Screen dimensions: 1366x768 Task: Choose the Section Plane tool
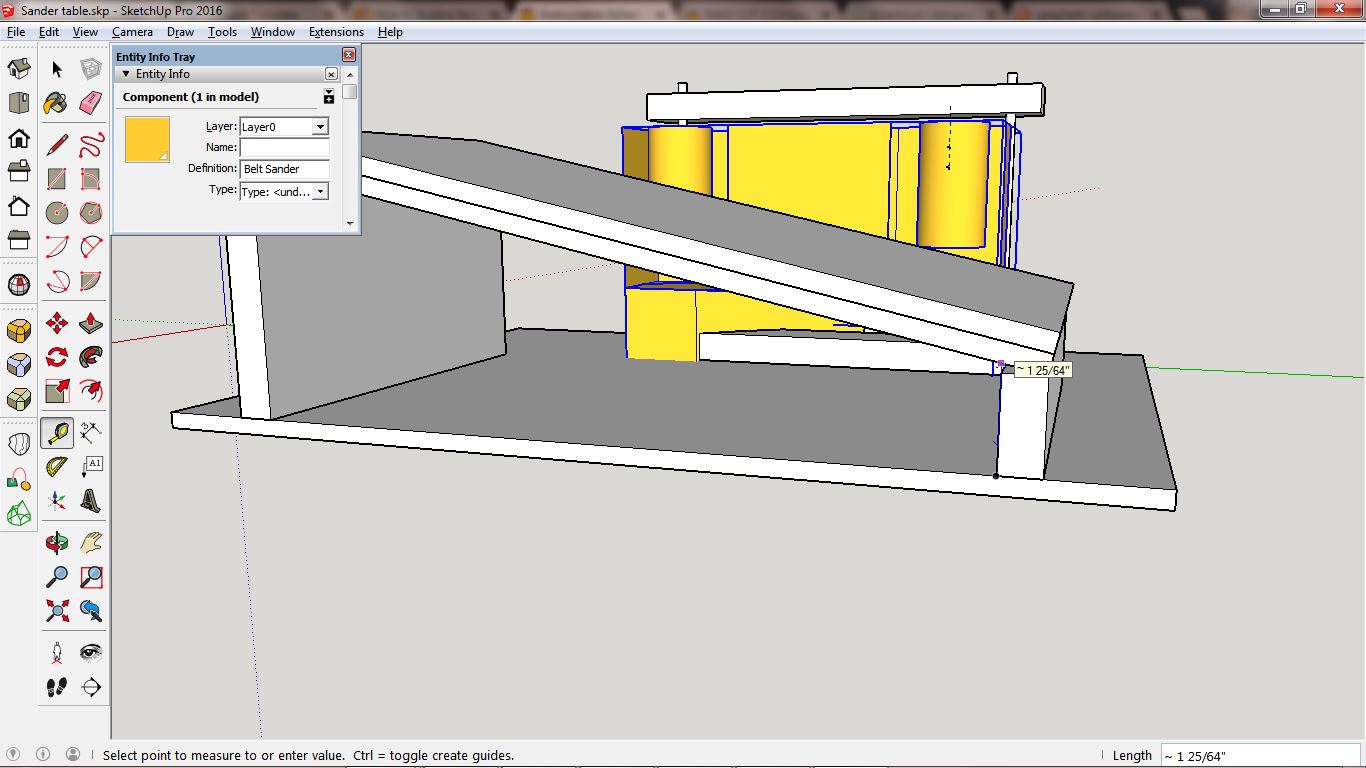[x=90, y=687]
